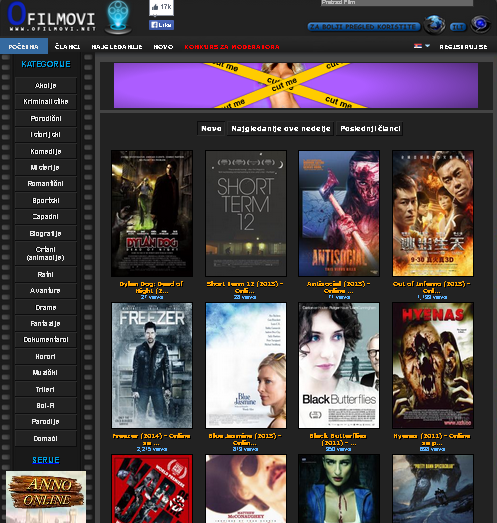The image size is (497, 523).
Task: Click the glowing film reel icon
Action: coord(118,17)
